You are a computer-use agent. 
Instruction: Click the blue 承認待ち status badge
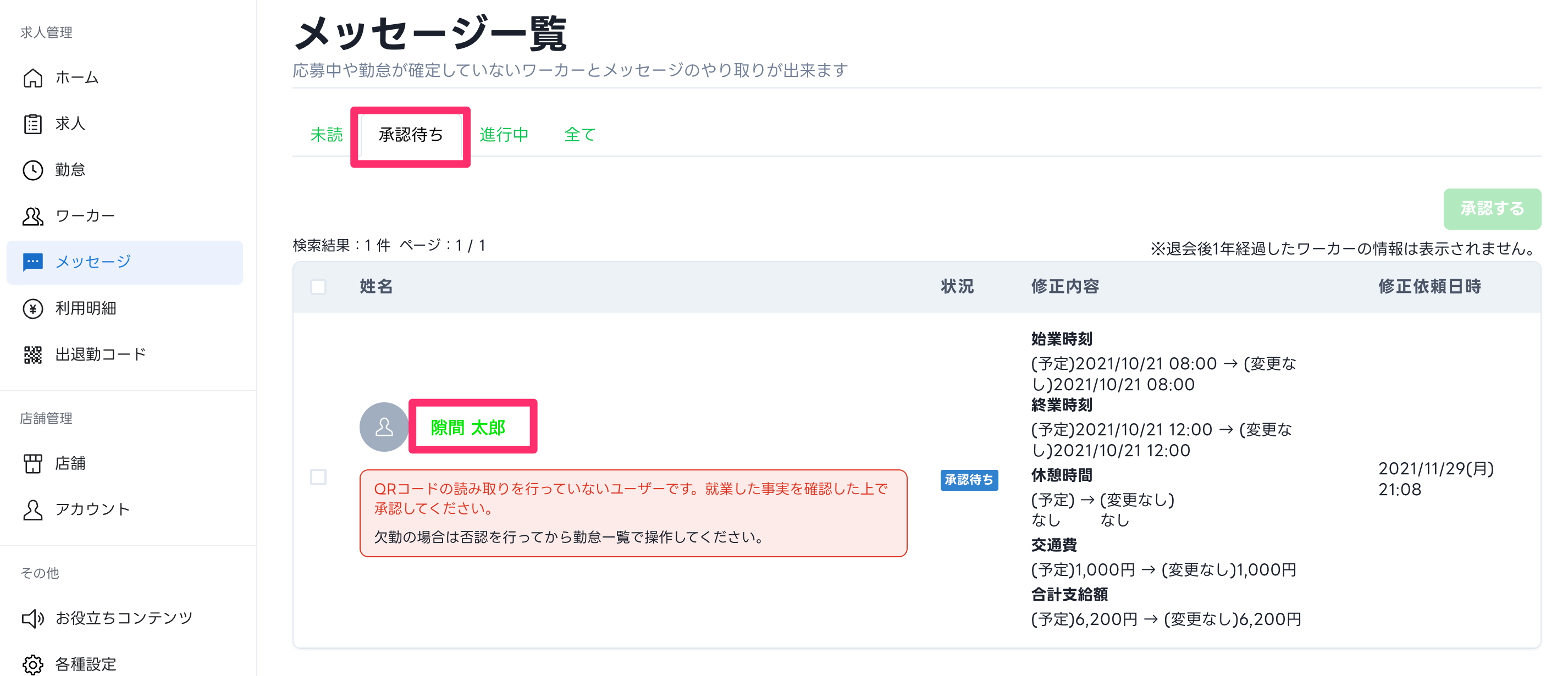pyautogui.click(x=969, y=480)
